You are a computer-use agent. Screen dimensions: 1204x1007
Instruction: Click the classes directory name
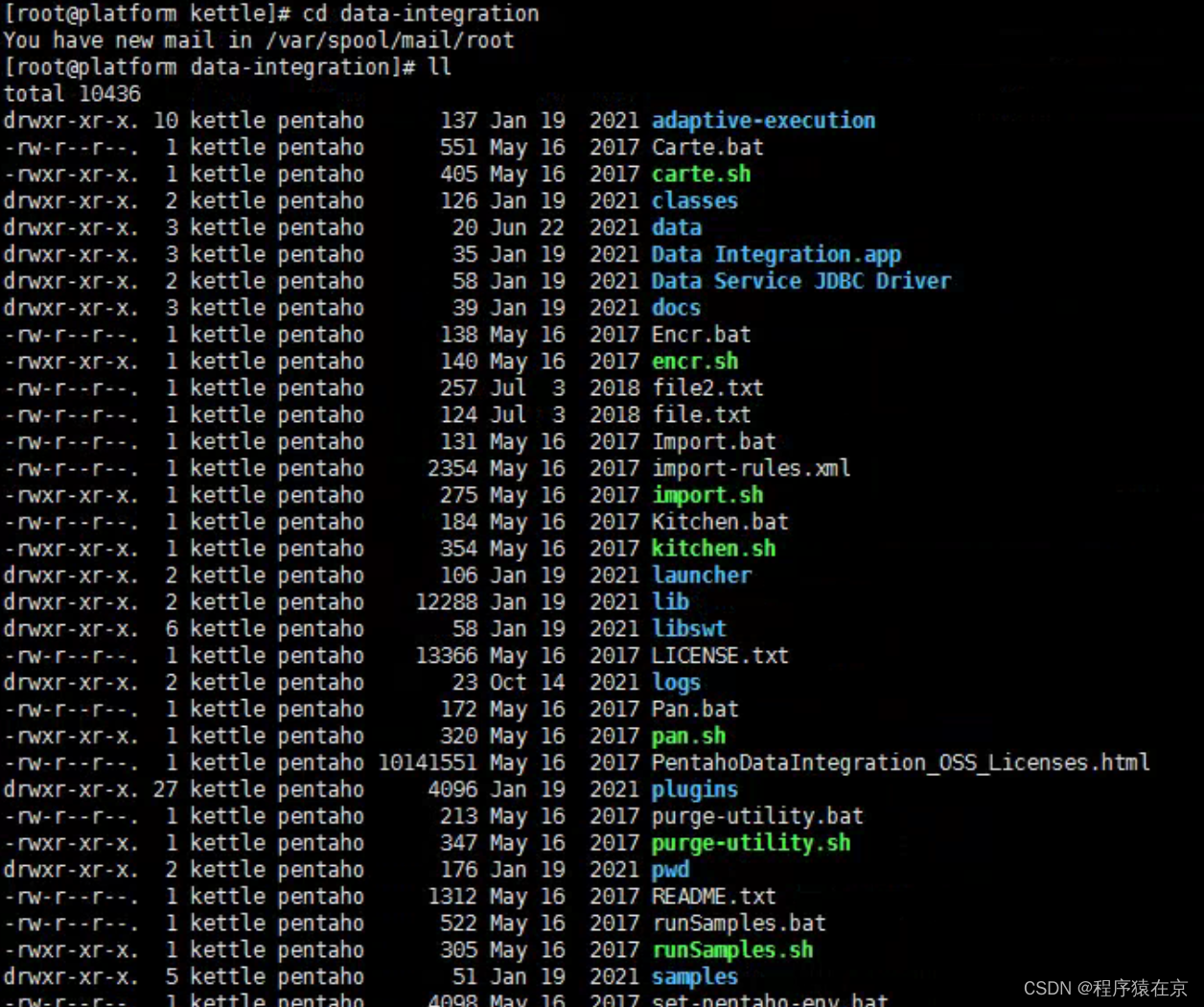point(695,201)
